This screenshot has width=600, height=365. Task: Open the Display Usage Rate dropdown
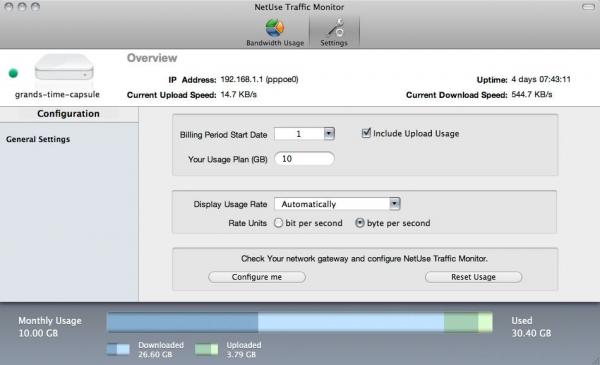(x=337, y=204)
